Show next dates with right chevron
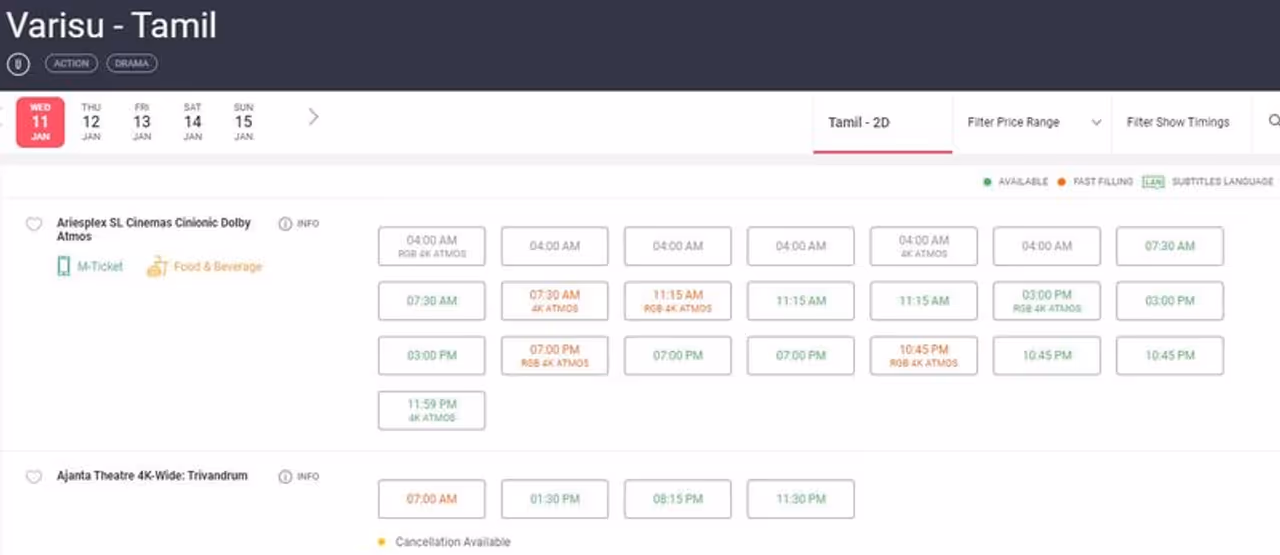Image resolution: width=1280 pixels, height=555 pixels. pyautogui.click(x=313, y=117)
